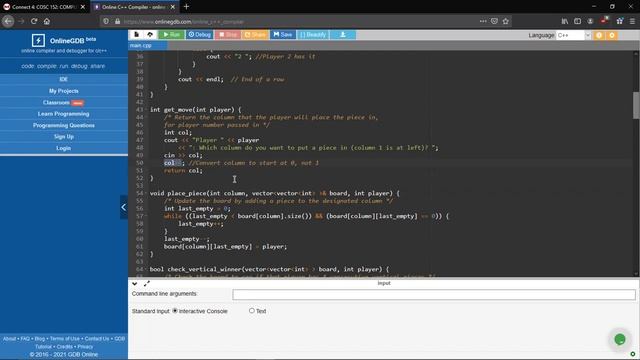640x360 pixels.
Task: Click the Privacy footer link
Action: [85, 347]
